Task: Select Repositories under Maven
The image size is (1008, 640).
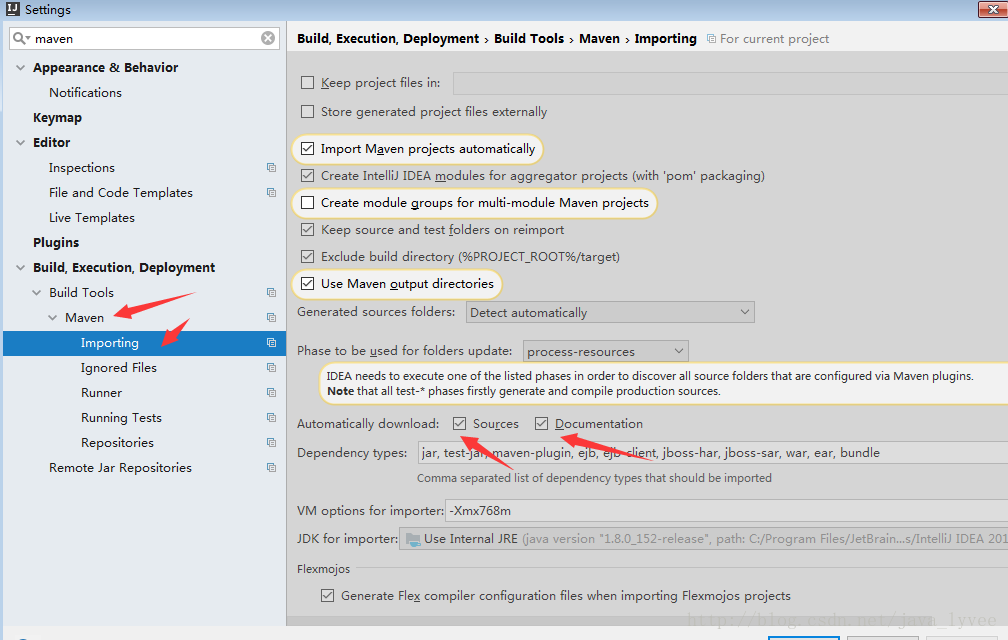Action: 118,443
